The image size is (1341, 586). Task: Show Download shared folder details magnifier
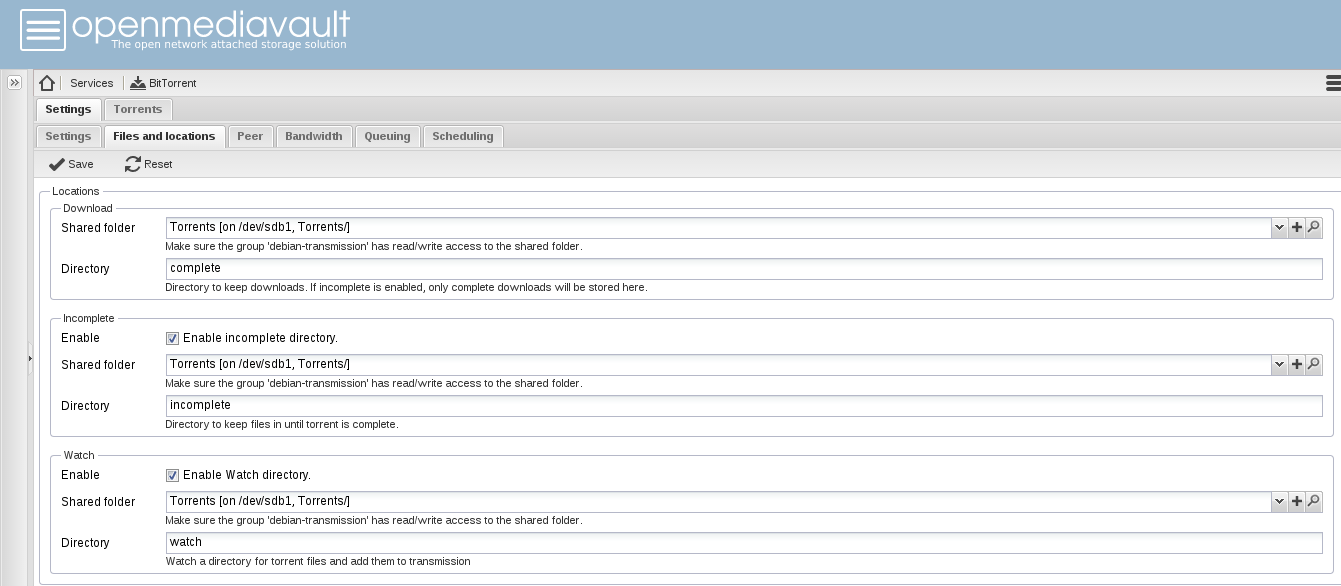[1314, 228]
